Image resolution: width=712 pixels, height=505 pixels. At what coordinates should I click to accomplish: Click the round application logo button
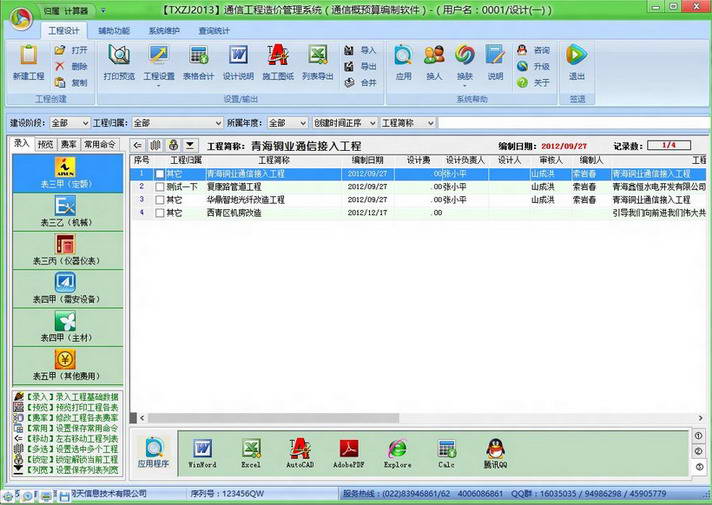tap(21, 18)
